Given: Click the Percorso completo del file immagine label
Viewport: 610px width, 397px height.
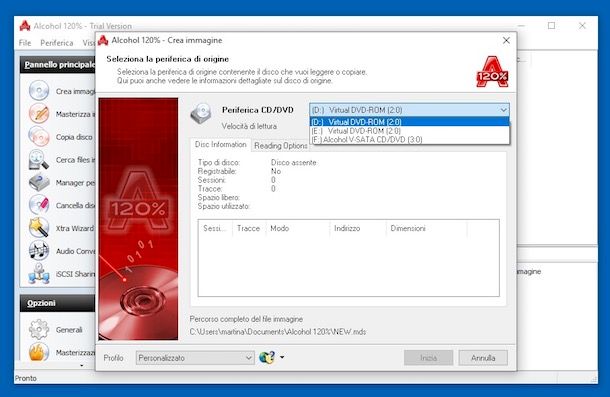Looking at the screenshot, I should 246,319.
